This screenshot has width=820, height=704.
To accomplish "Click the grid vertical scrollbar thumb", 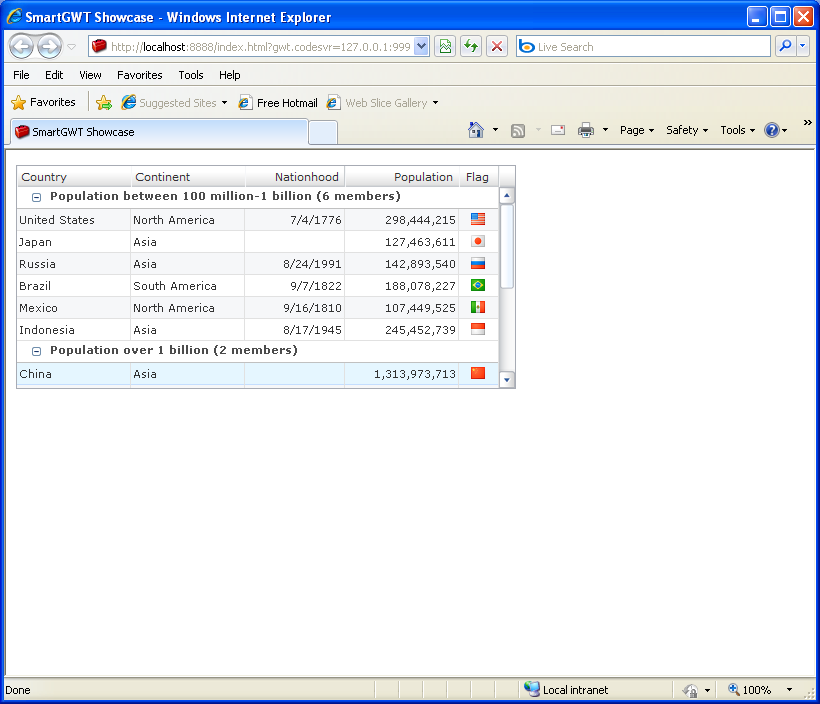I will pyautogui.click(x=507, y=246).
